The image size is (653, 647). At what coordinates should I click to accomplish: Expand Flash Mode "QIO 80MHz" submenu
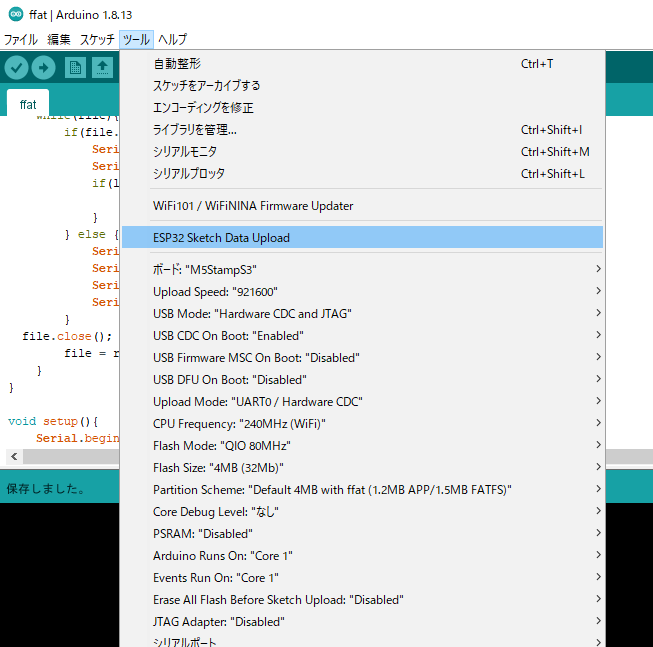click(x=362, y=445)
